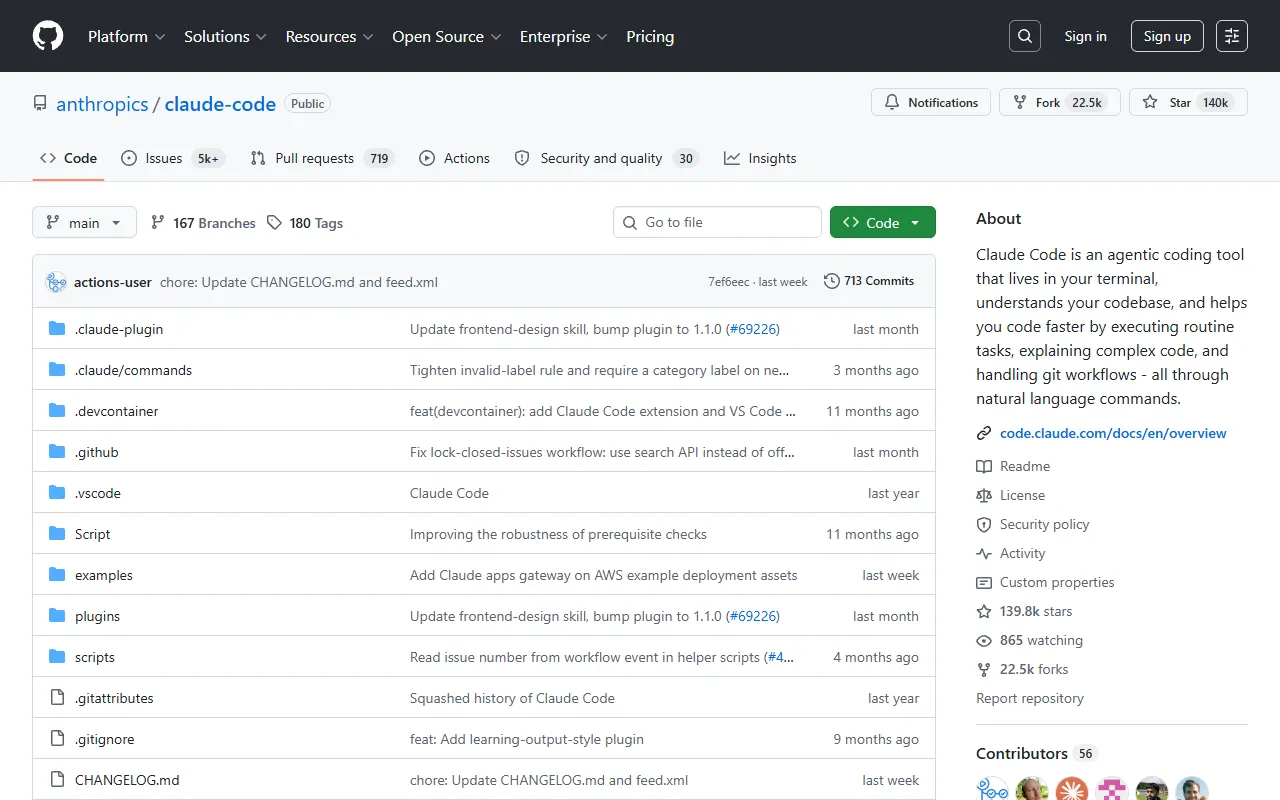This screenshot has width=1280, height=800.
Task: Switch to the Issues tab
Action: point(173,158)
